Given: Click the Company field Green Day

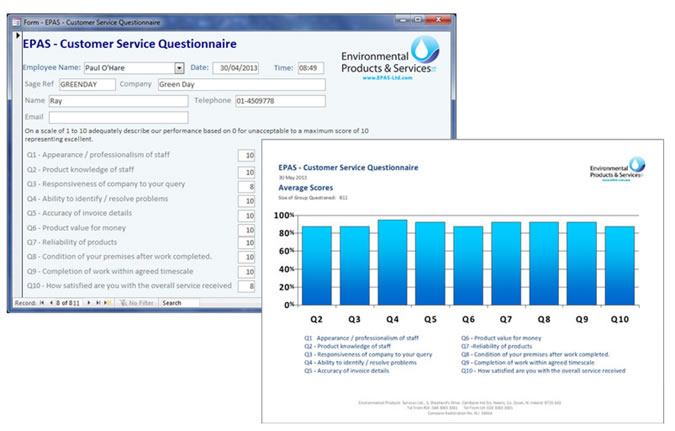Looking at the screenshot, I should (242, 84).
